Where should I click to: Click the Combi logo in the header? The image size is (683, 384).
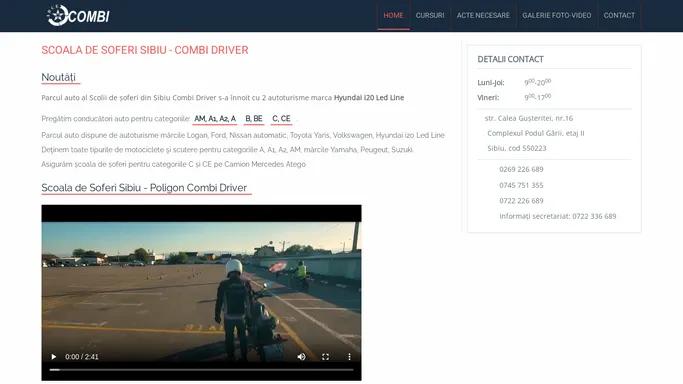tap(78, 16)
